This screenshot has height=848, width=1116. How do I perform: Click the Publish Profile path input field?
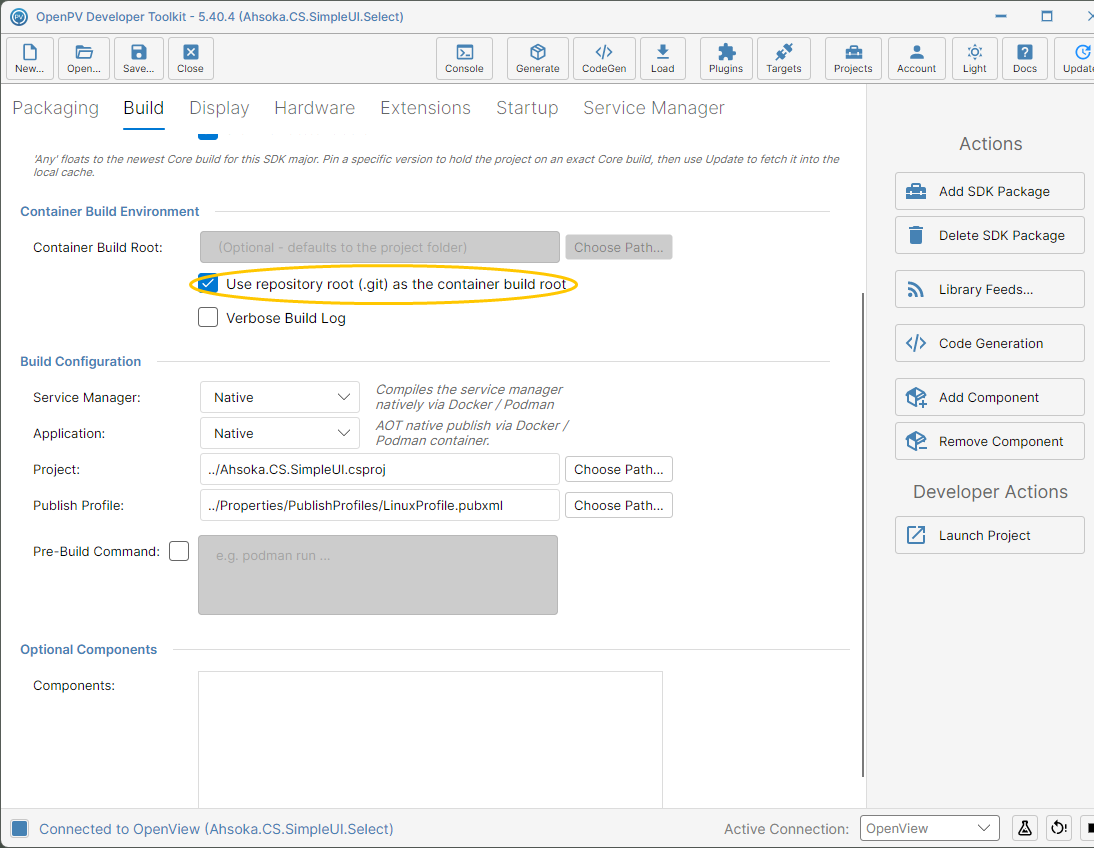pyautogui.click(x=379, y=505)
